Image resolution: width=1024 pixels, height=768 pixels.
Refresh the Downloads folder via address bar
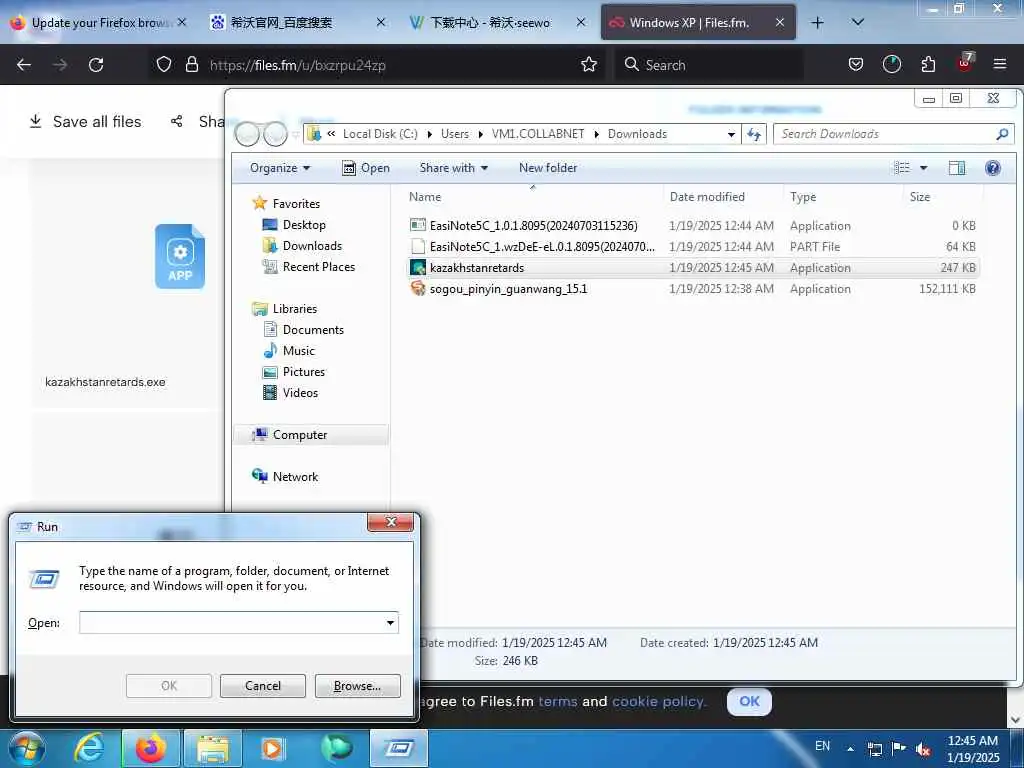(x=754, y=134)
